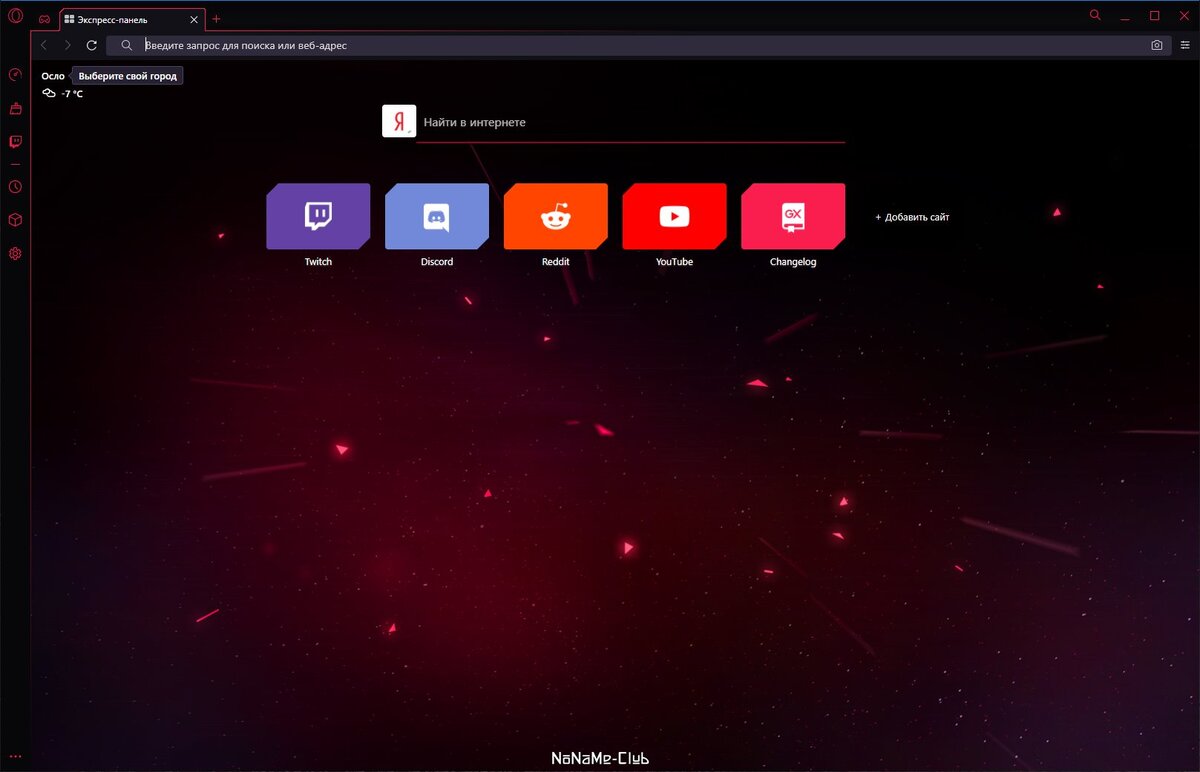Screen dimensions: 1200x772
Task: Click the Changelog label under its tile
Action: [793, 262]
